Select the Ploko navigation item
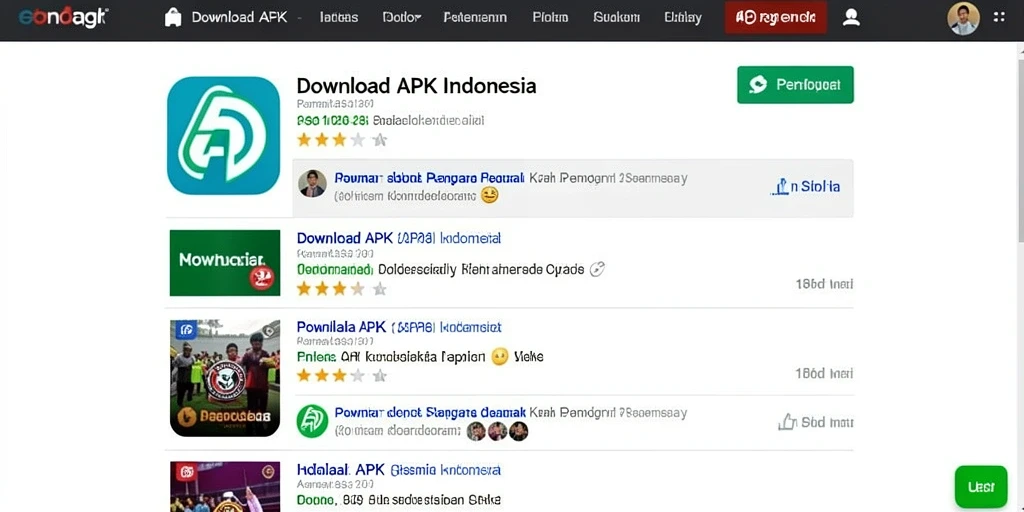This screenshot has width=1024, height=512. pyautogui.click(x=550, y=18)
